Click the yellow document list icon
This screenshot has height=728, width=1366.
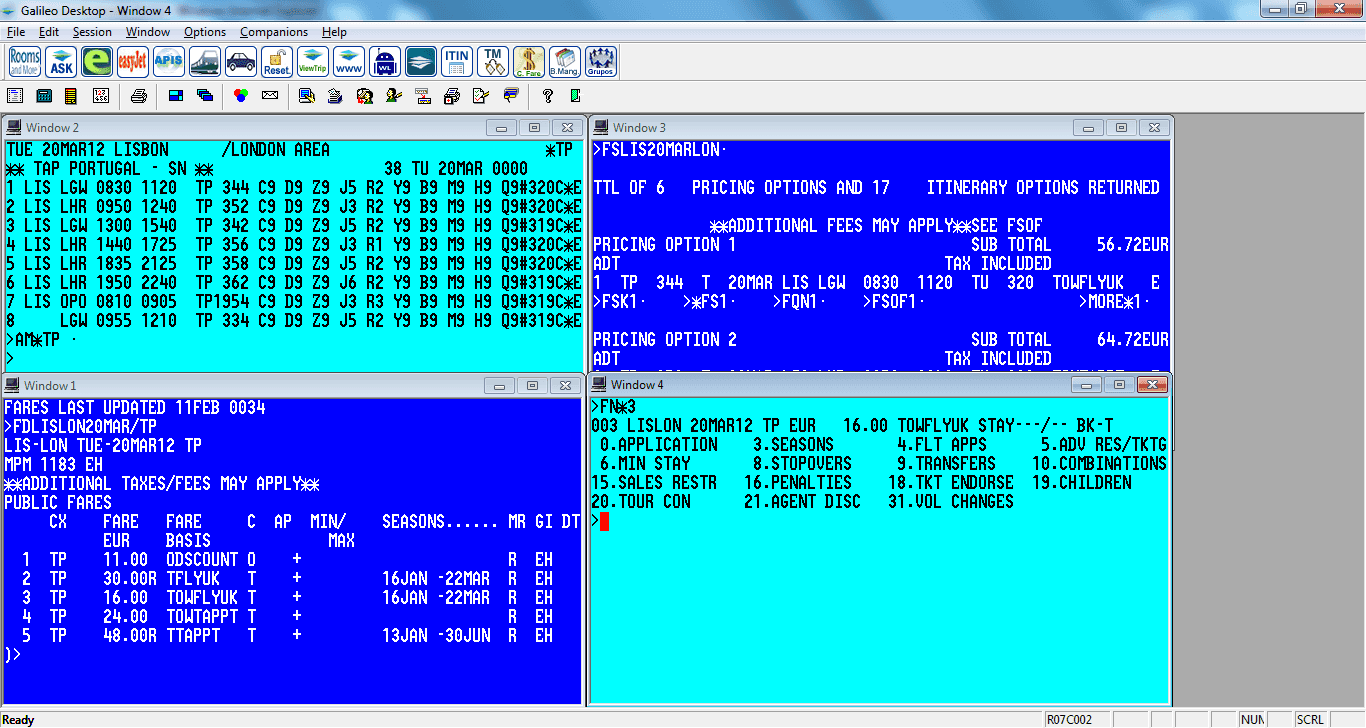coord(71,96)
